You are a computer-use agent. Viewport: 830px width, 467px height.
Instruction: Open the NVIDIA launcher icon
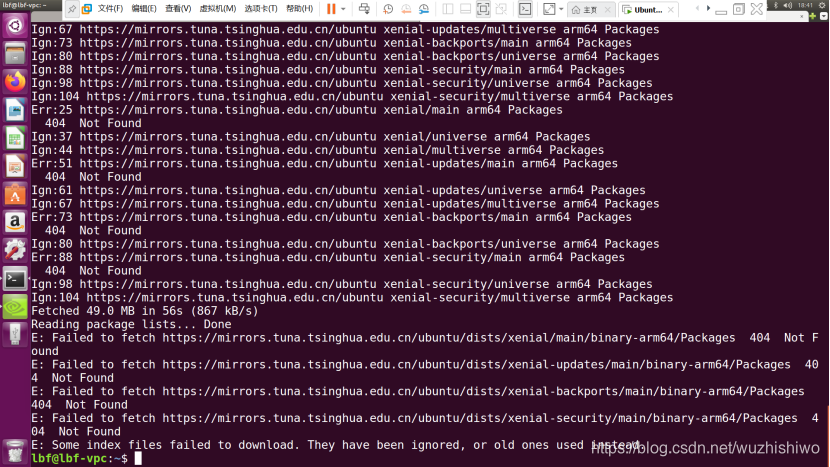[x=15, y=307]
